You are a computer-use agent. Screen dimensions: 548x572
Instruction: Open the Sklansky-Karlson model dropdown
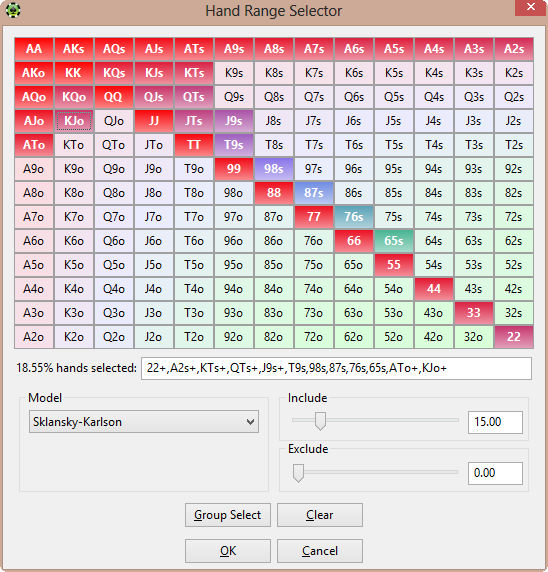tap(144, 422)
